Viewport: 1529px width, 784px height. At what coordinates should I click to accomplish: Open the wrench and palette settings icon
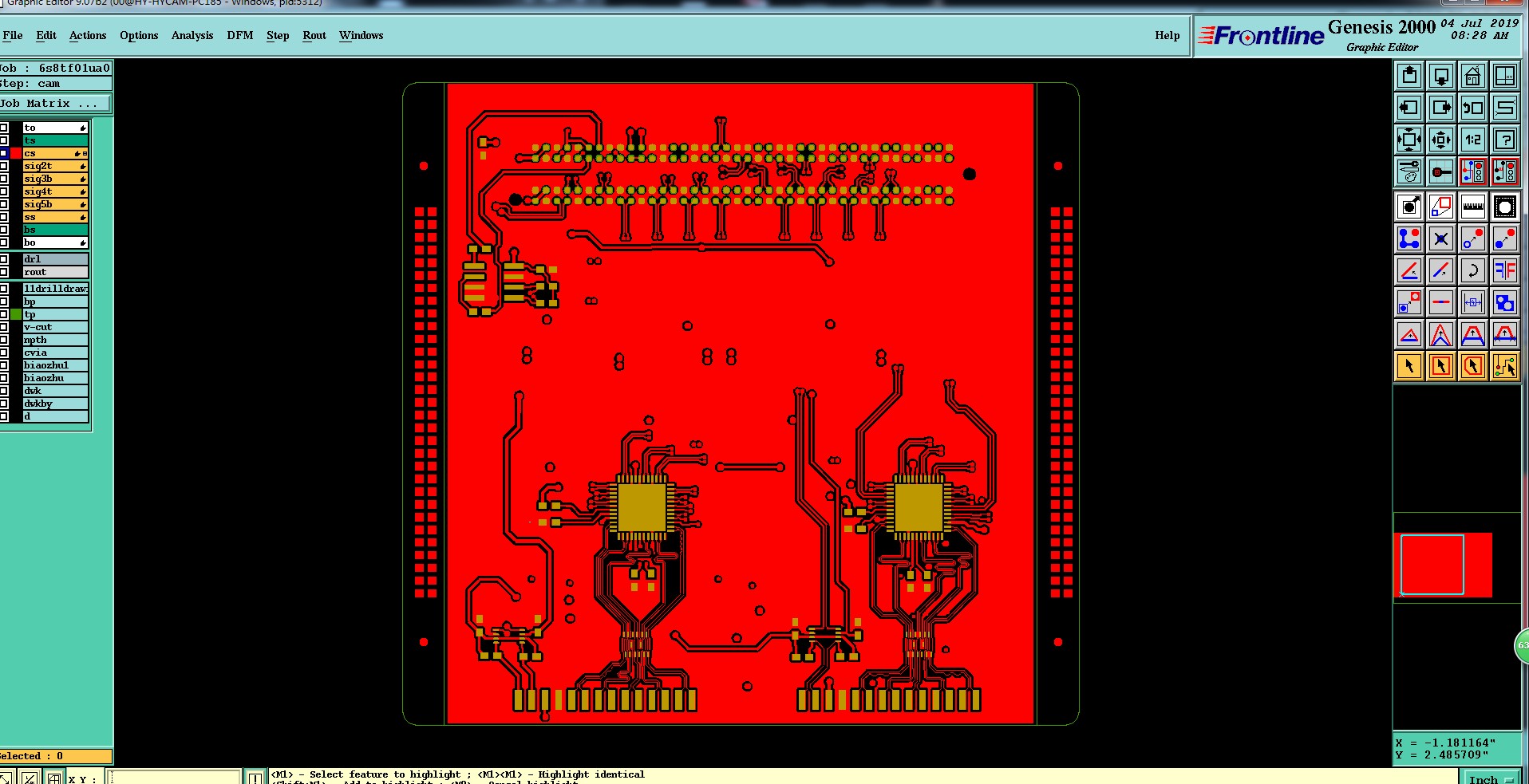point(1408,171)
